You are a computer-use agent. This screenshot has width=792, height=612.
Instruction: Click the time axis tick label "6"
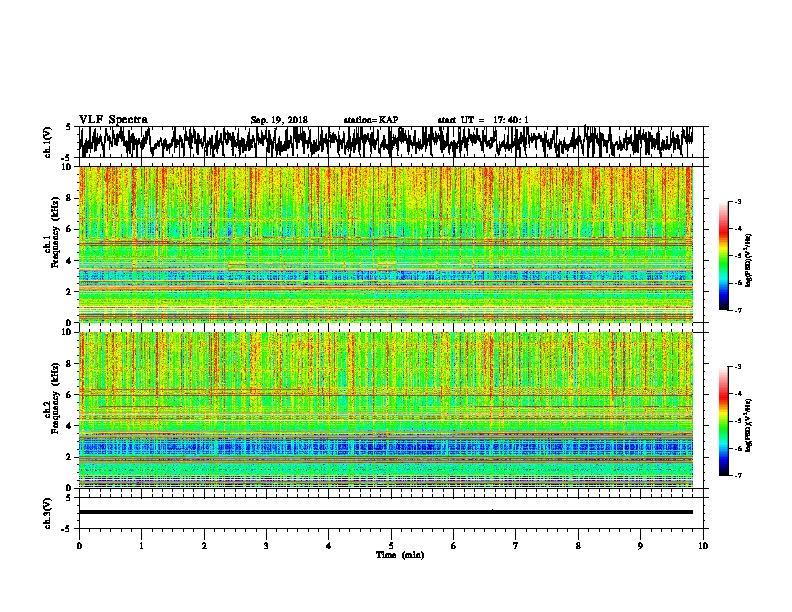click(454, 546)
